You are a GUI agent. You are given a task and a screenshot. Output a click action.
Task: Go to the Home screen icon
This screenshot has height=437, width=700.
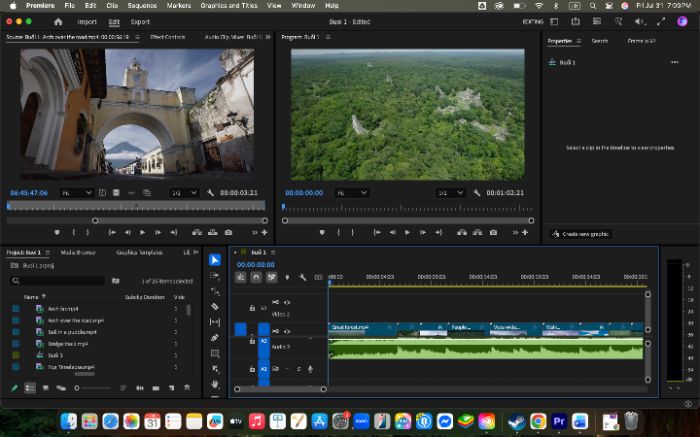(x=58, y=22)
